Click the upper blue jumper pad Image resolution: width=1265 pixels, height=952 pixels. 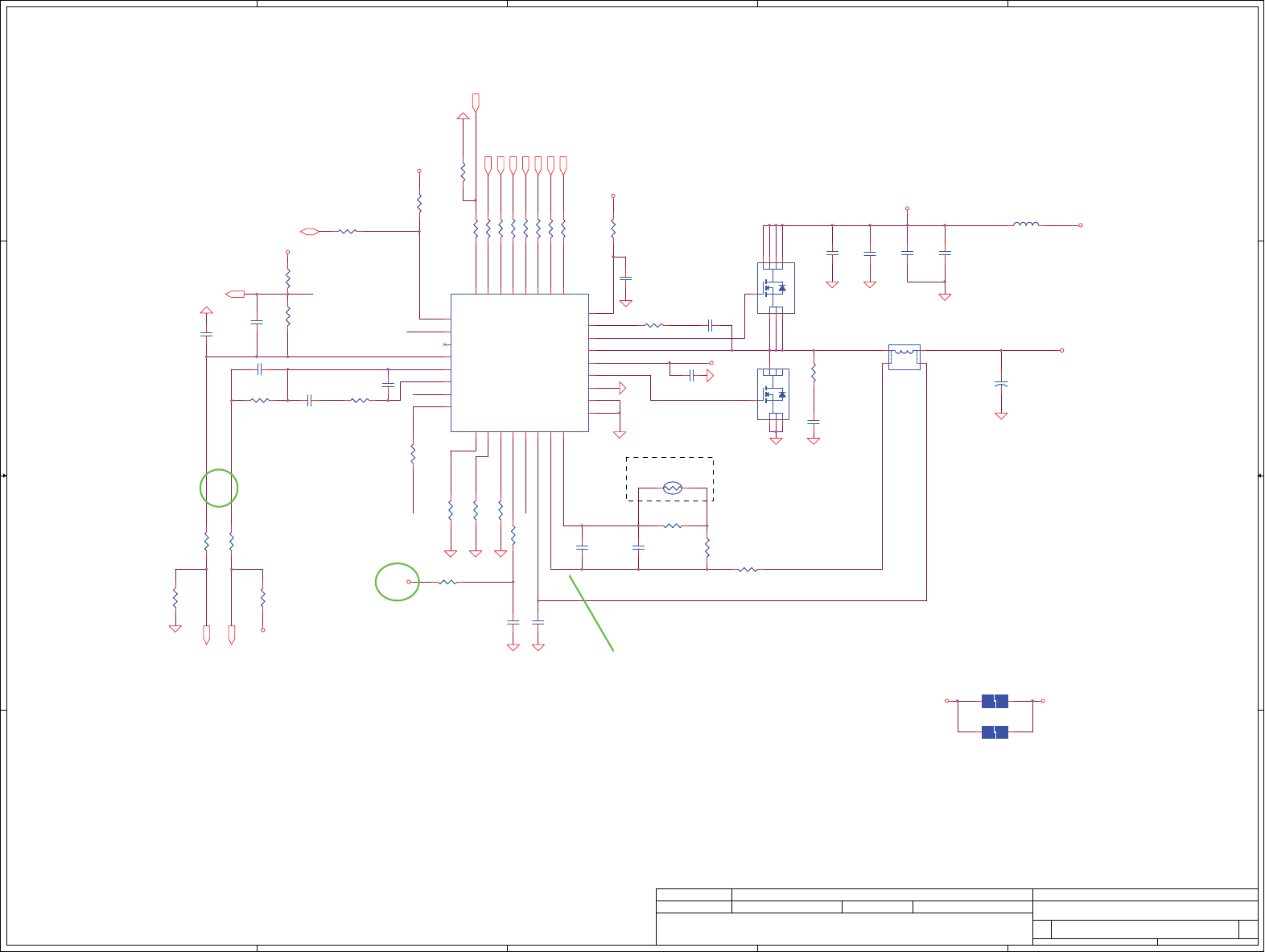[x=995, y=701]
